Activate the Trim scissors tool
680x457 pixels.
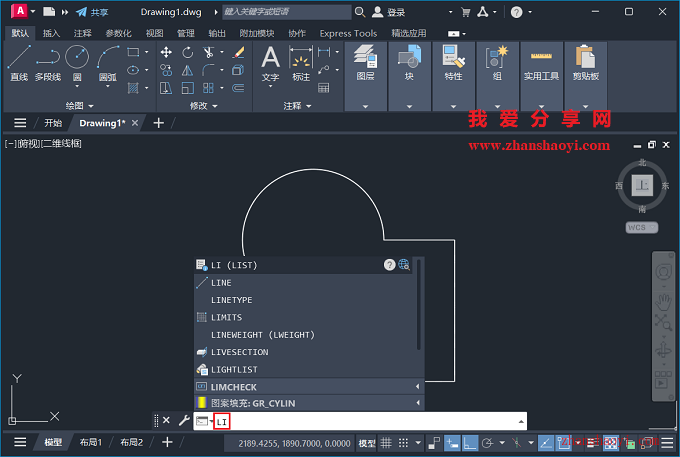209,52
